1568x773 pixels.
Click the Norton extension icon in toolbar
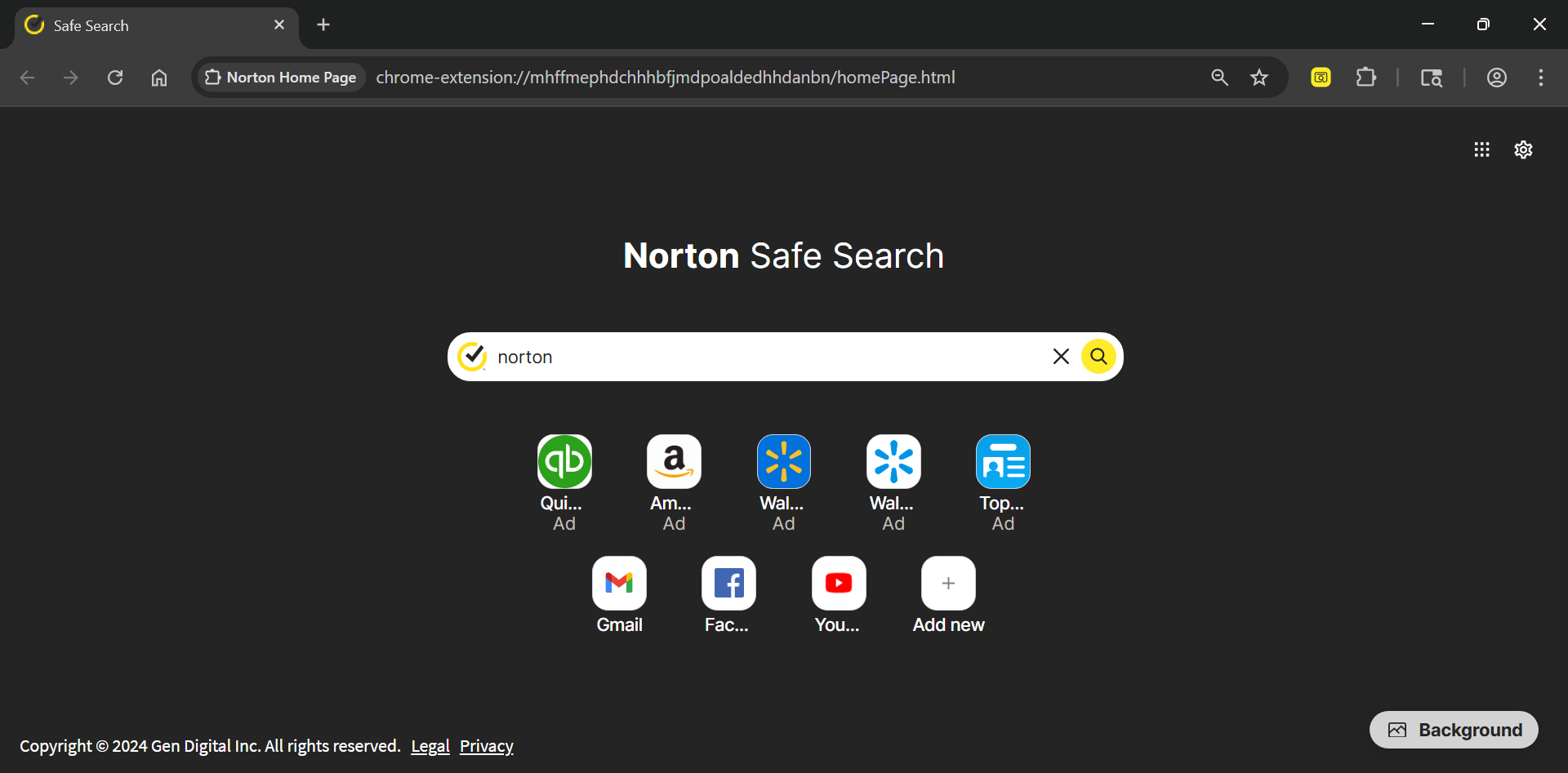1321,78
